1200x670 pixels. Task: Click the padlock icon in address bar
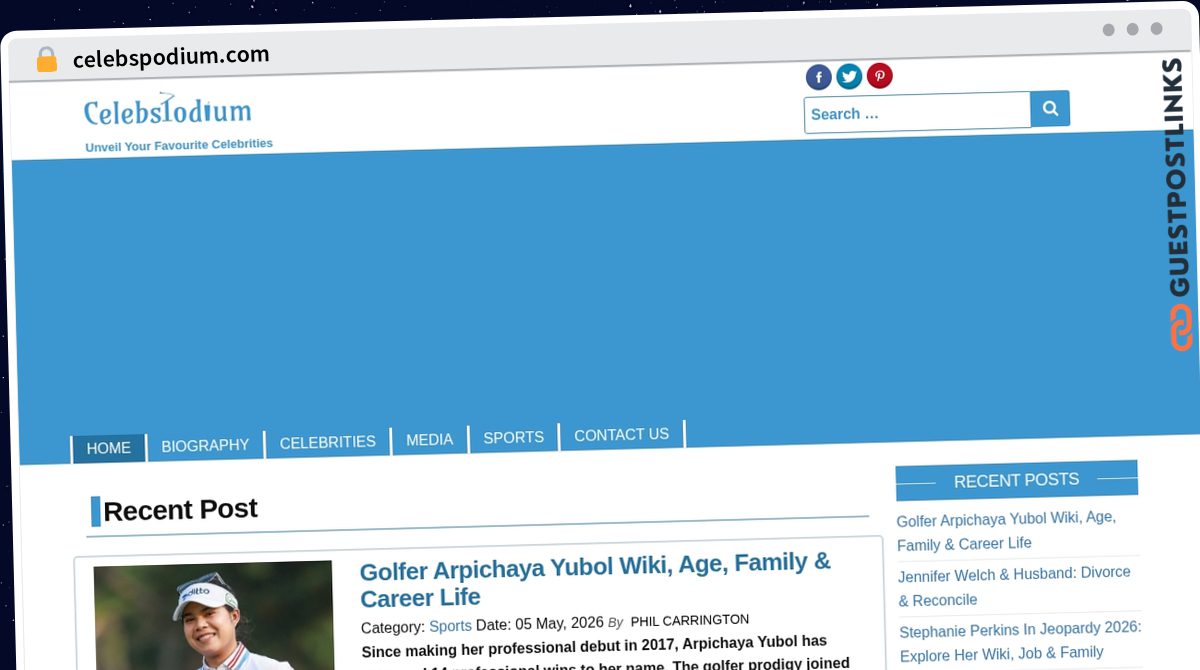pyautogui.click(x=46, y=60)
